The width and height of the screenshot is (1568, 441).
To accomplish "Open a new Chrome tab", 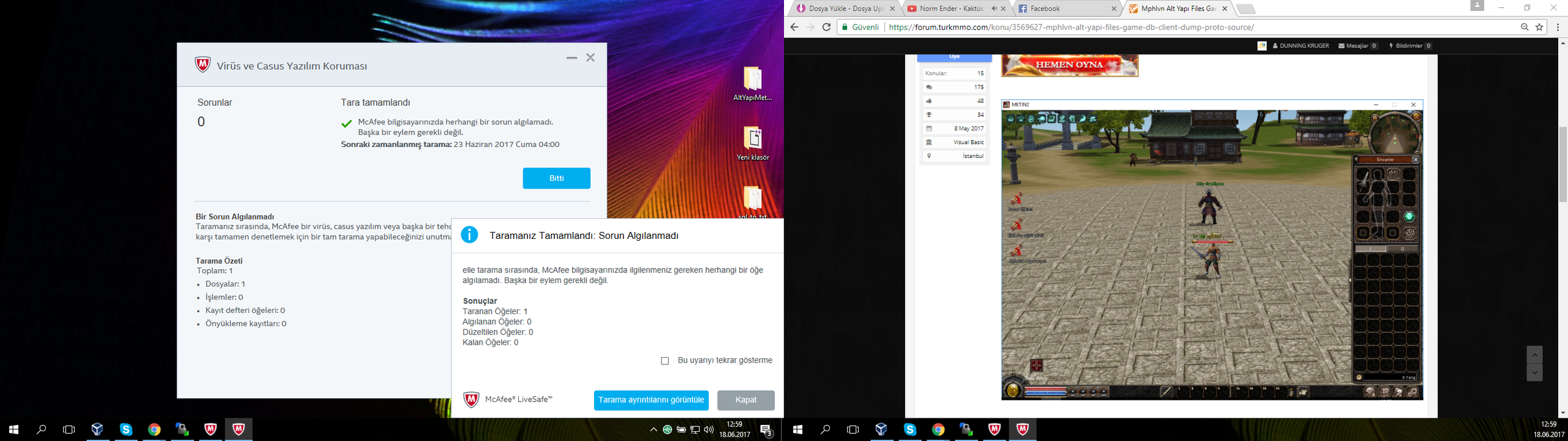I will pos(1246,9).
